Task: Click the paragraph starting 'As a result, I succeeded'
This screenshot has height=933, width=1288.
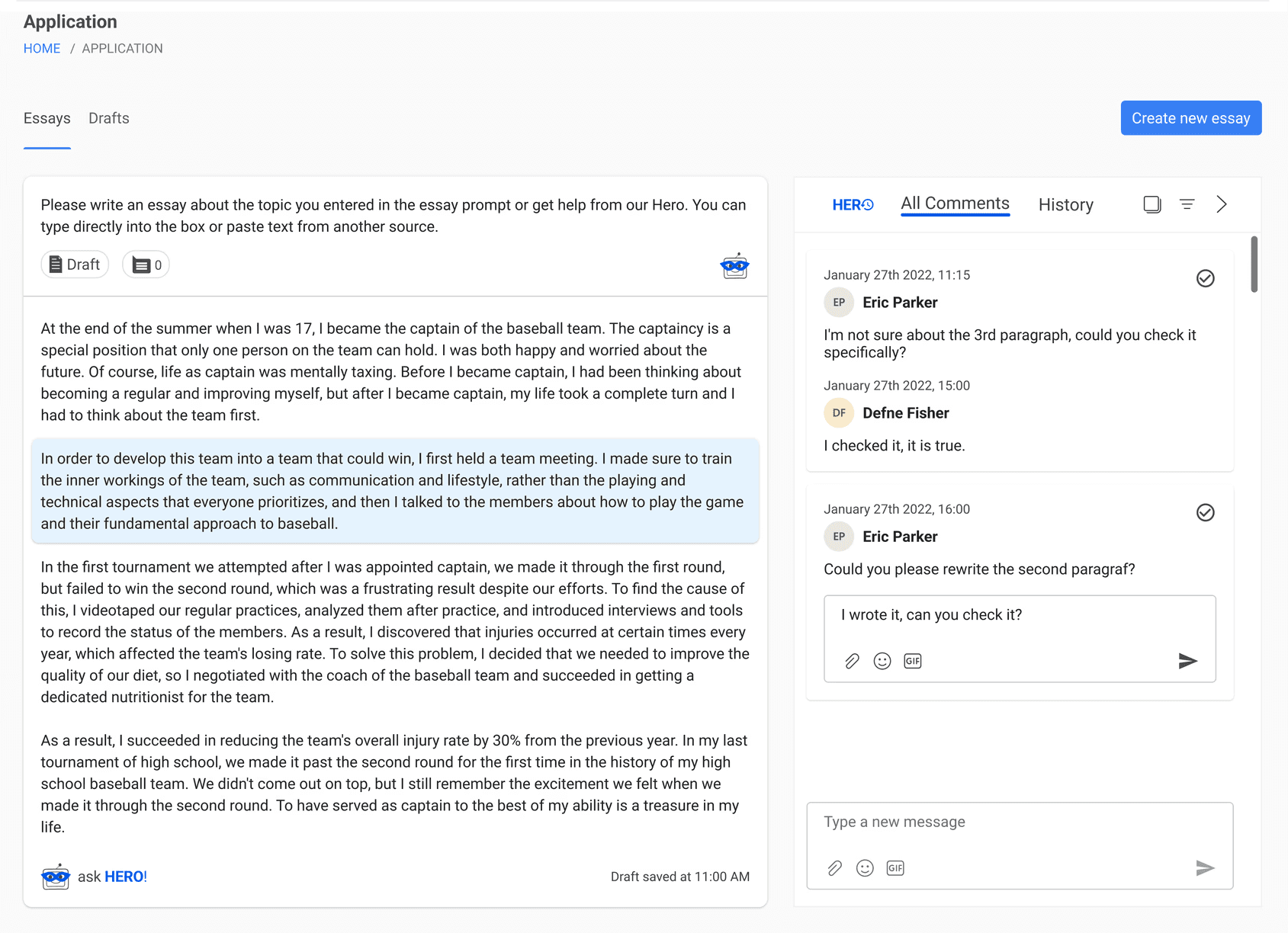Action: tap(394, 784)
